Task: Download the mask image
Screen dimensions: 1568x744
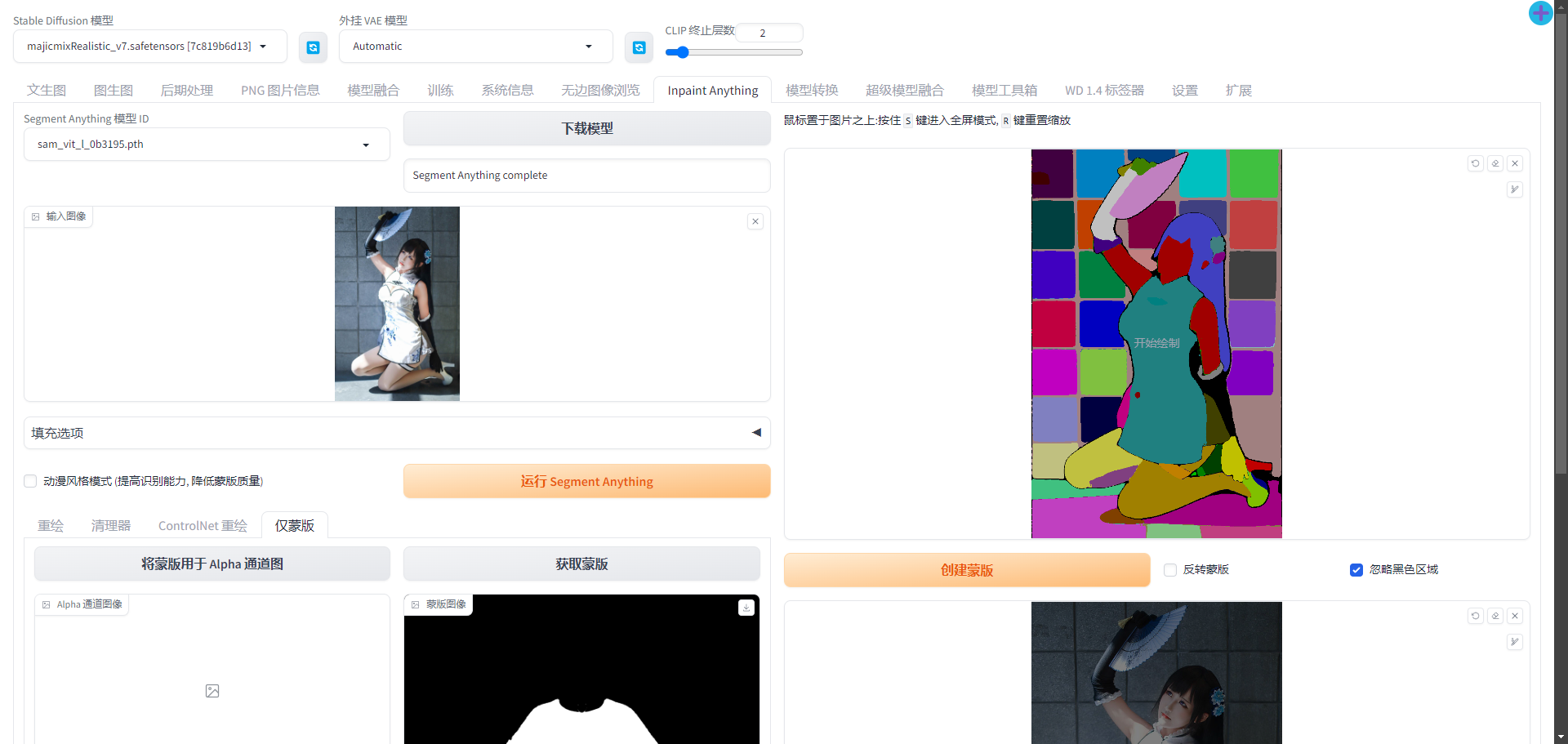Action: (746, 608)
